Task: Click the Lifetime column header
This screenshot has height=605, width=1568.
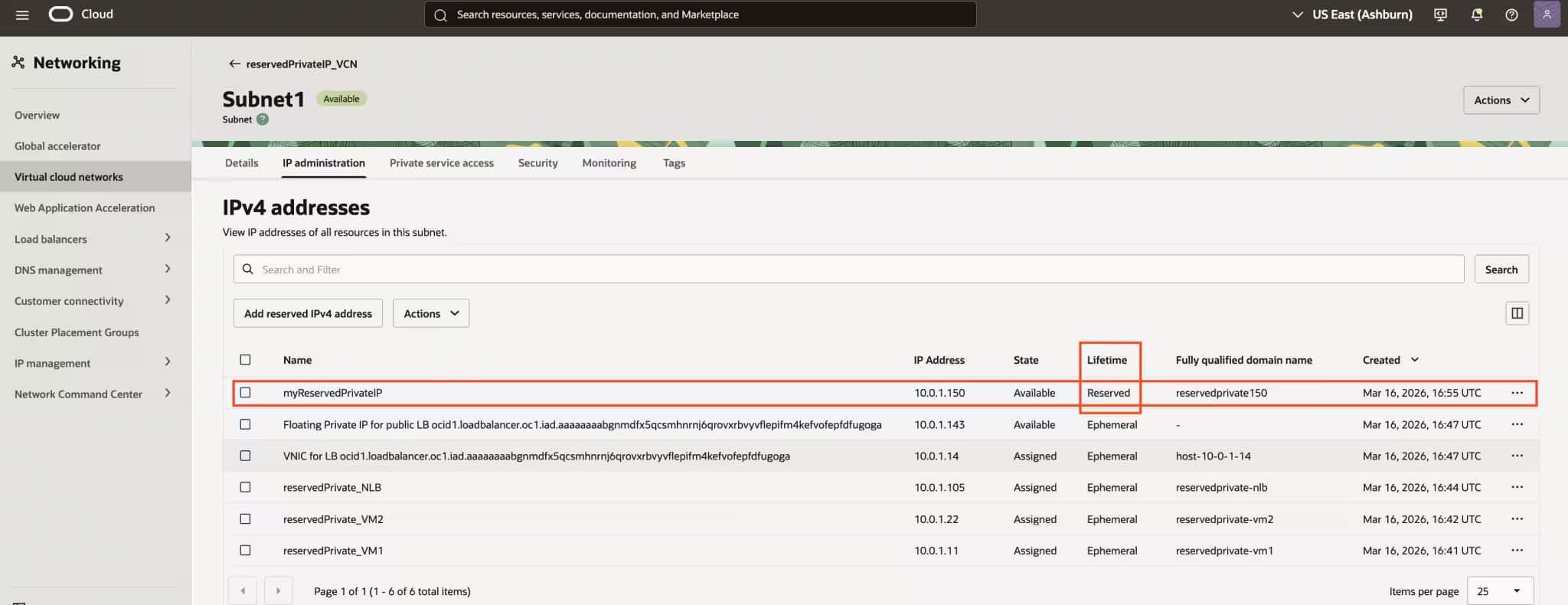Action: pos(1106,360)
